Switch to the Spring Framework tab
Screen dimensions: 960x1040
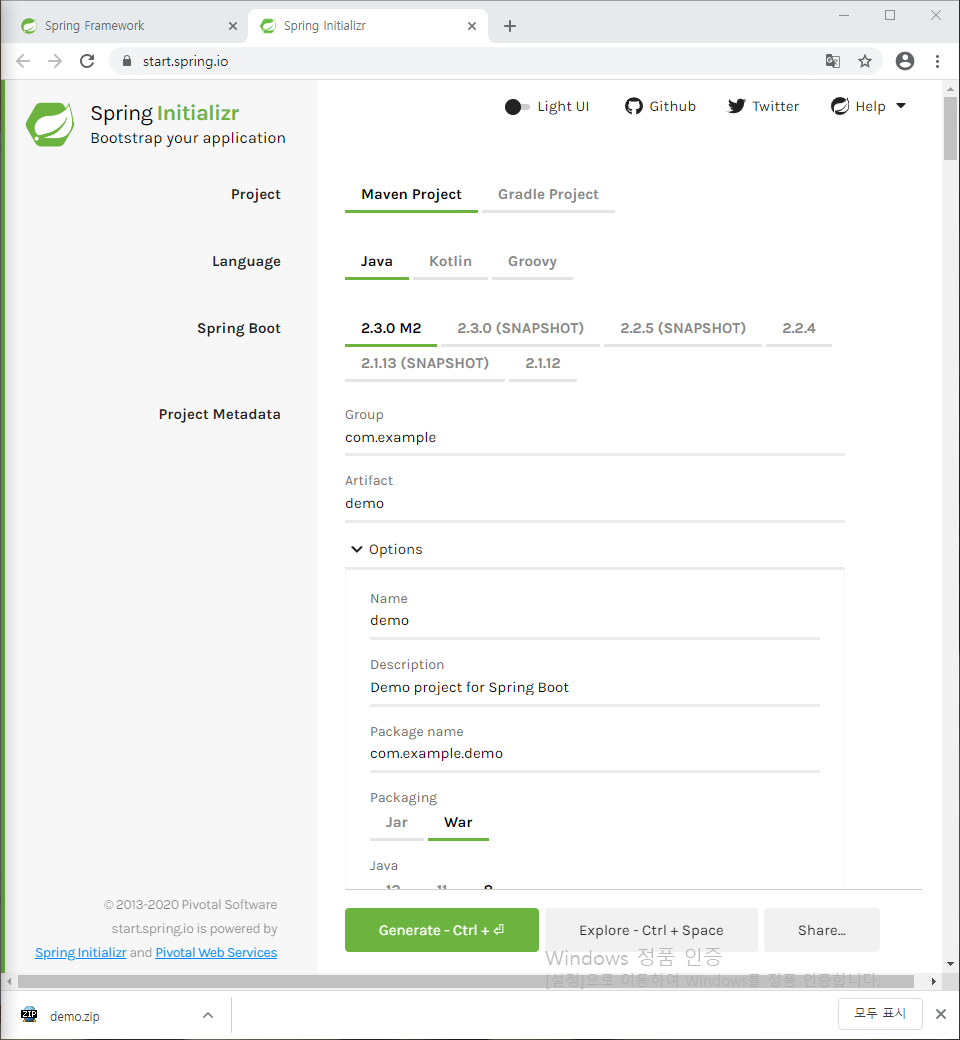tap(124, 26)
